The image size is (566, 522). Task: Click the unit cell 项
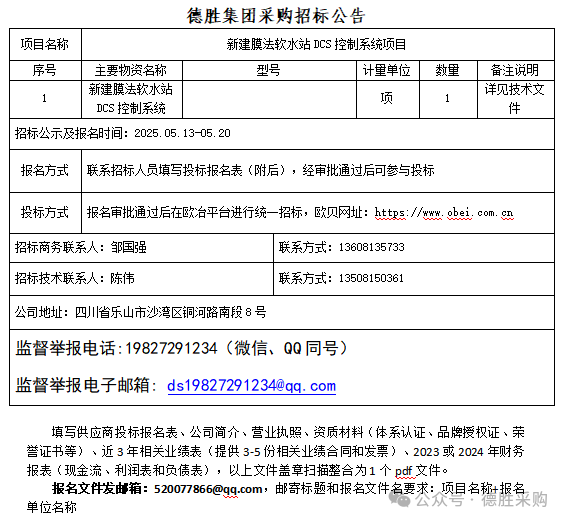pos(388,99)
